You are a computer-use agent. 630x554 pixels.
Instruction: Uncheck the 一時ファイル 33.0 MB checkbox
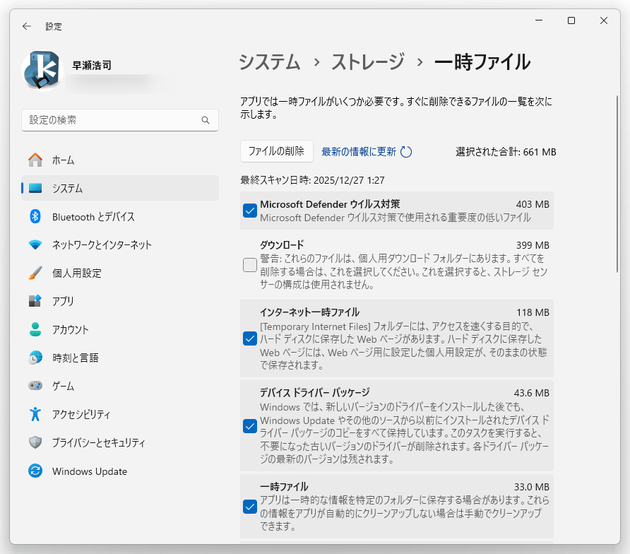[250, 507]
